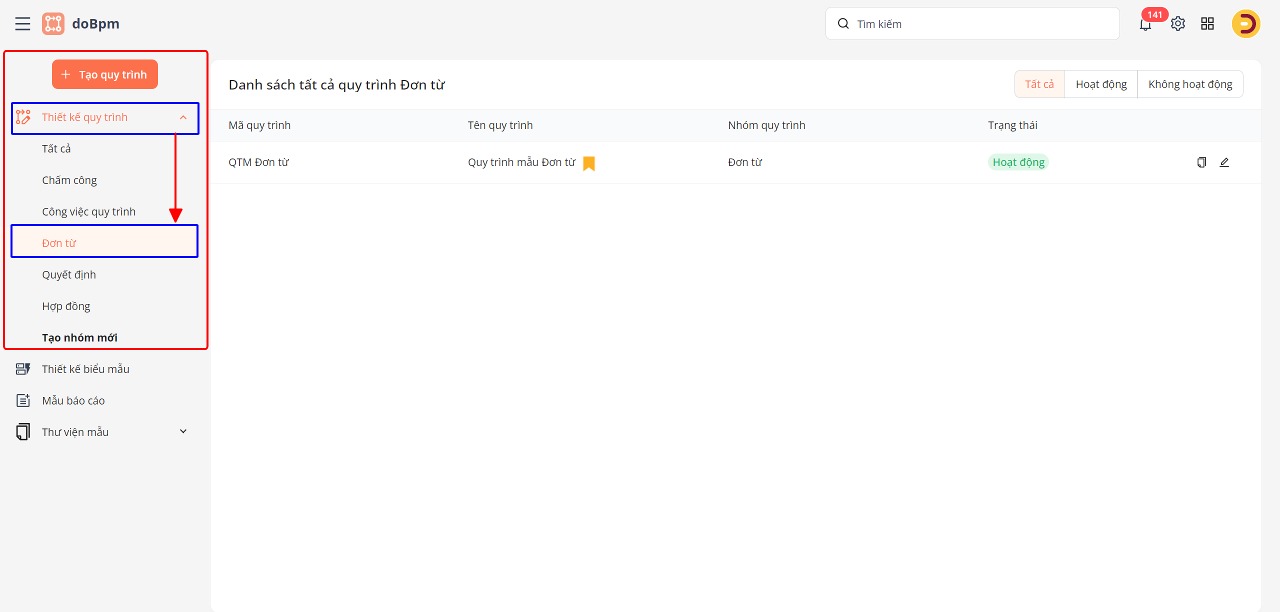This screenshot has height=612, width=1280.
Task: Click the hamburger menu icon
Action: [x=22, y=24]
